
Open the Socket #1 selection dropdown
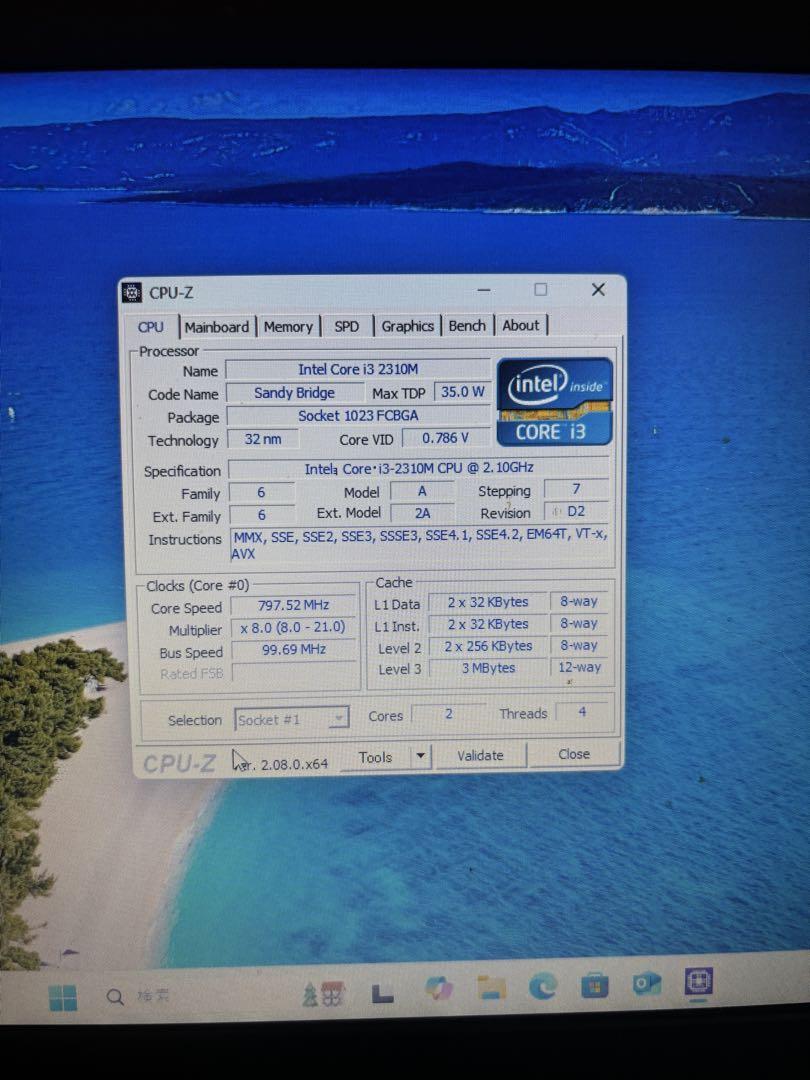(x=291, y=719)
